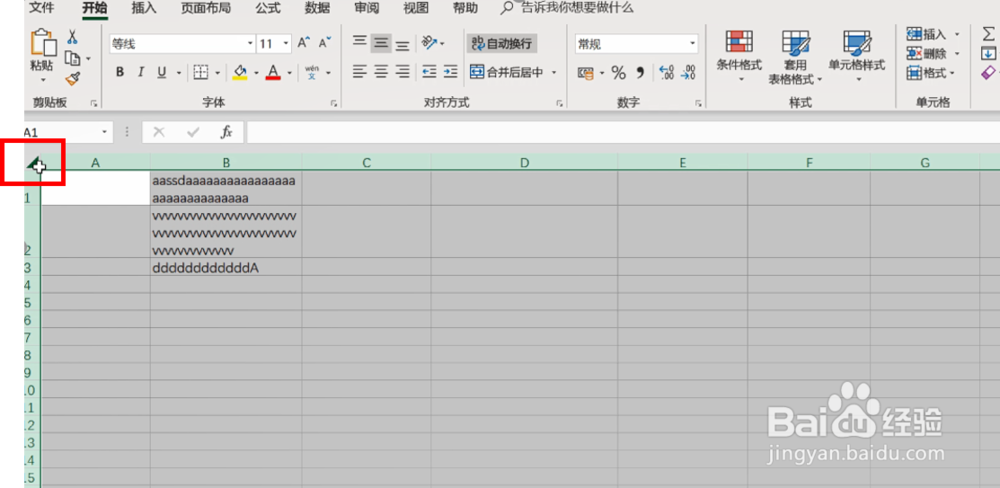Apply percent style
The image size is (1000, 488).
619,73
